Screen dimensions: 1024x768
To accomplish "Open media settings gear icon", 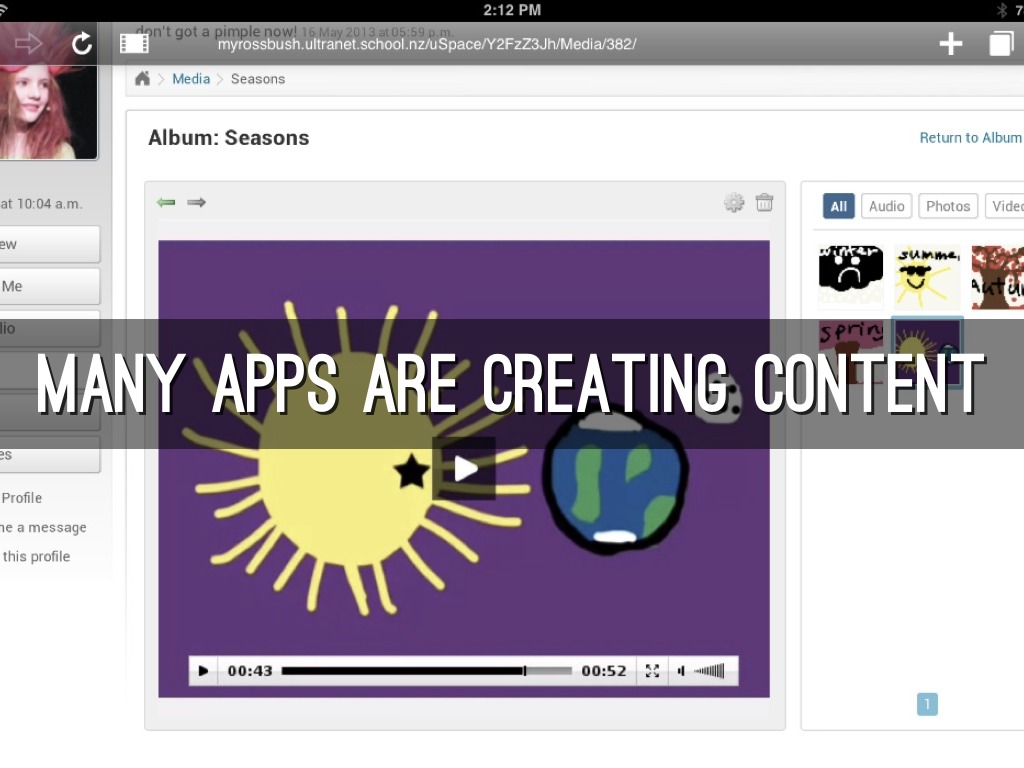I will click(x=734, y=203).
